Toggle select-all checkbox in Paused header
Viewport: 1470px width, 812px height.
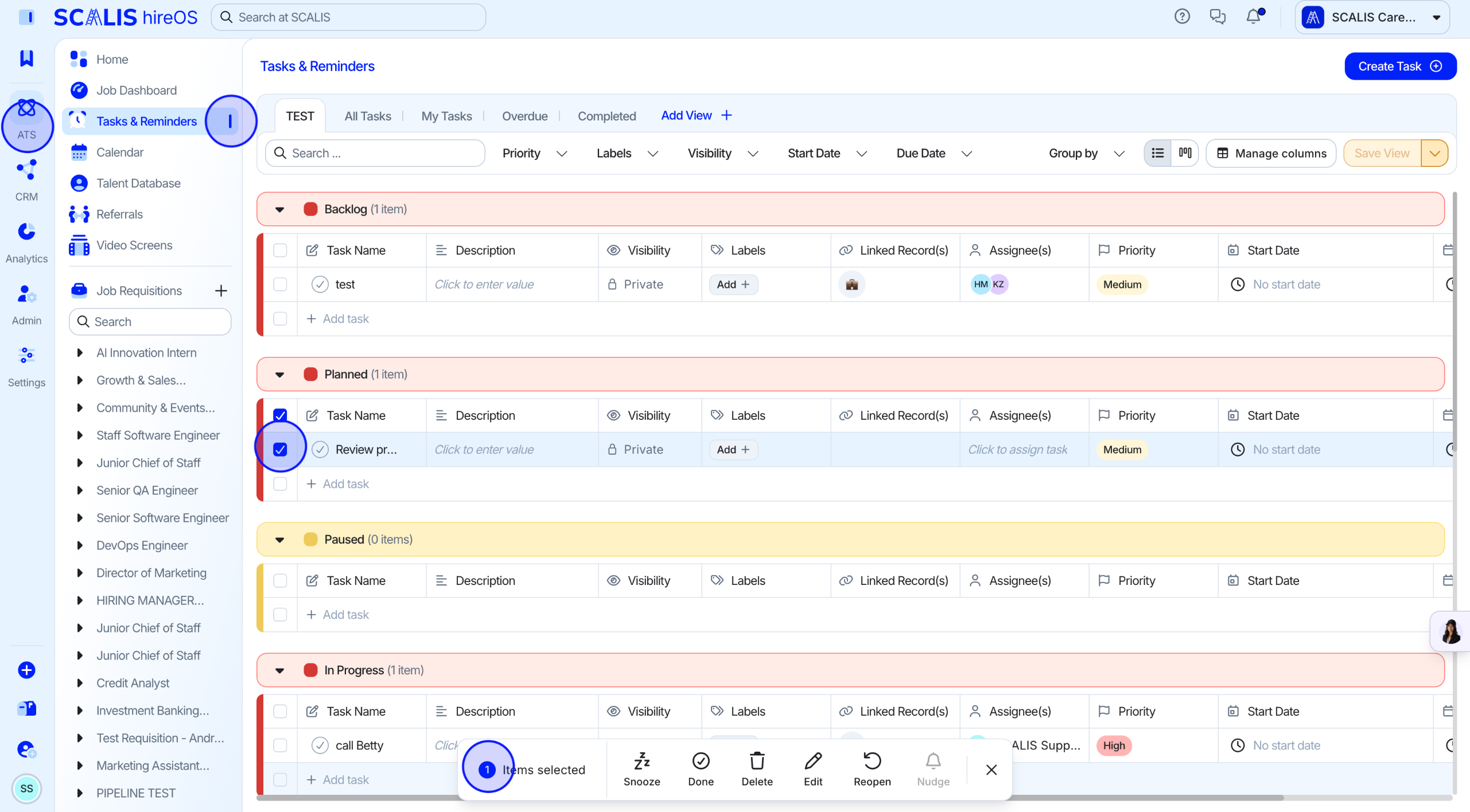click(x=280, y=580)
